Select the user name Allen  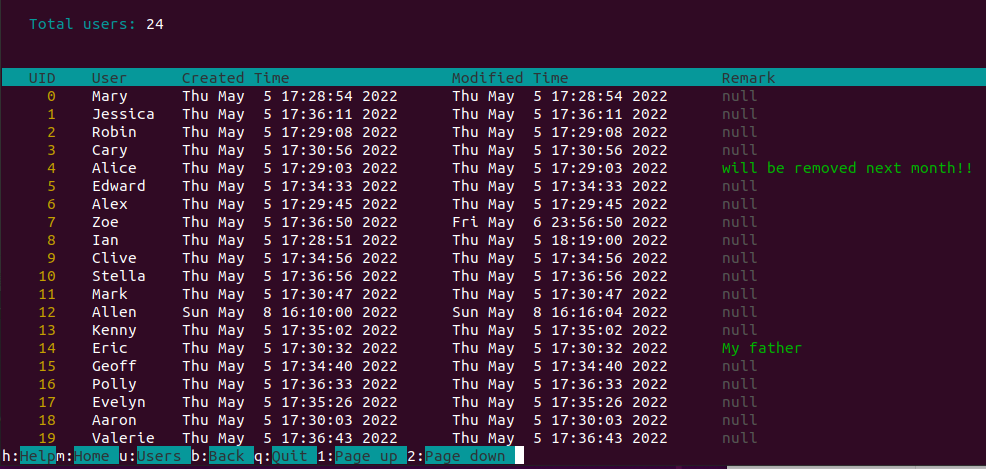click(x=114, y=312)
